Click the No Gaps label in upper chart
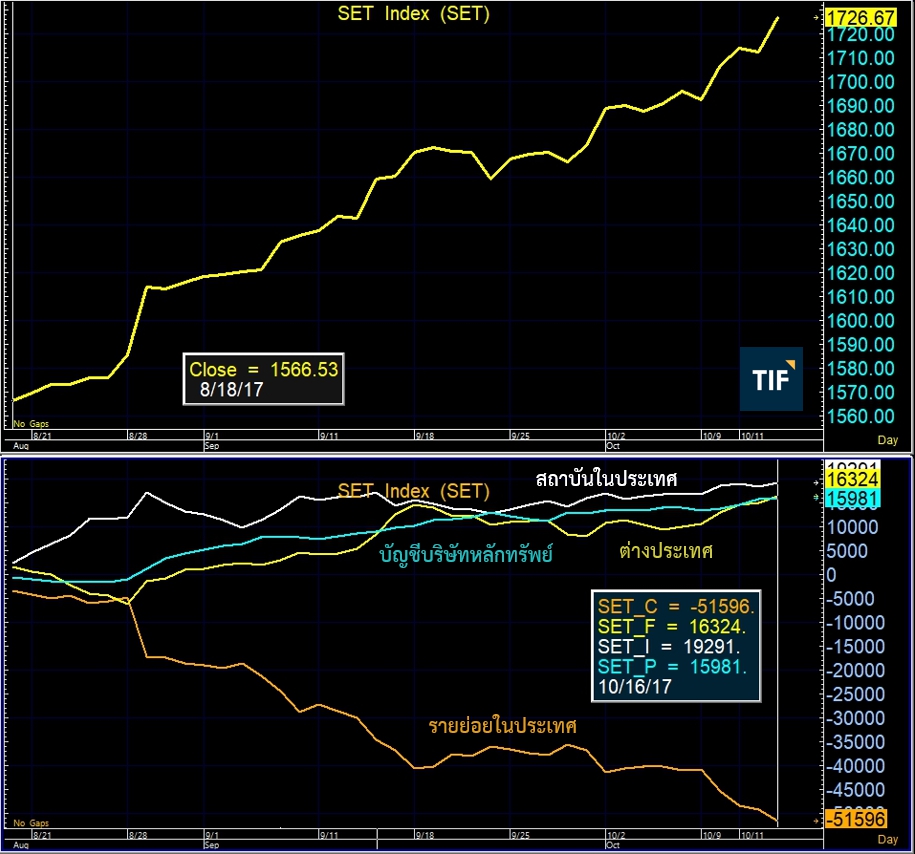915x854 pixels. [x=31, y=424]
